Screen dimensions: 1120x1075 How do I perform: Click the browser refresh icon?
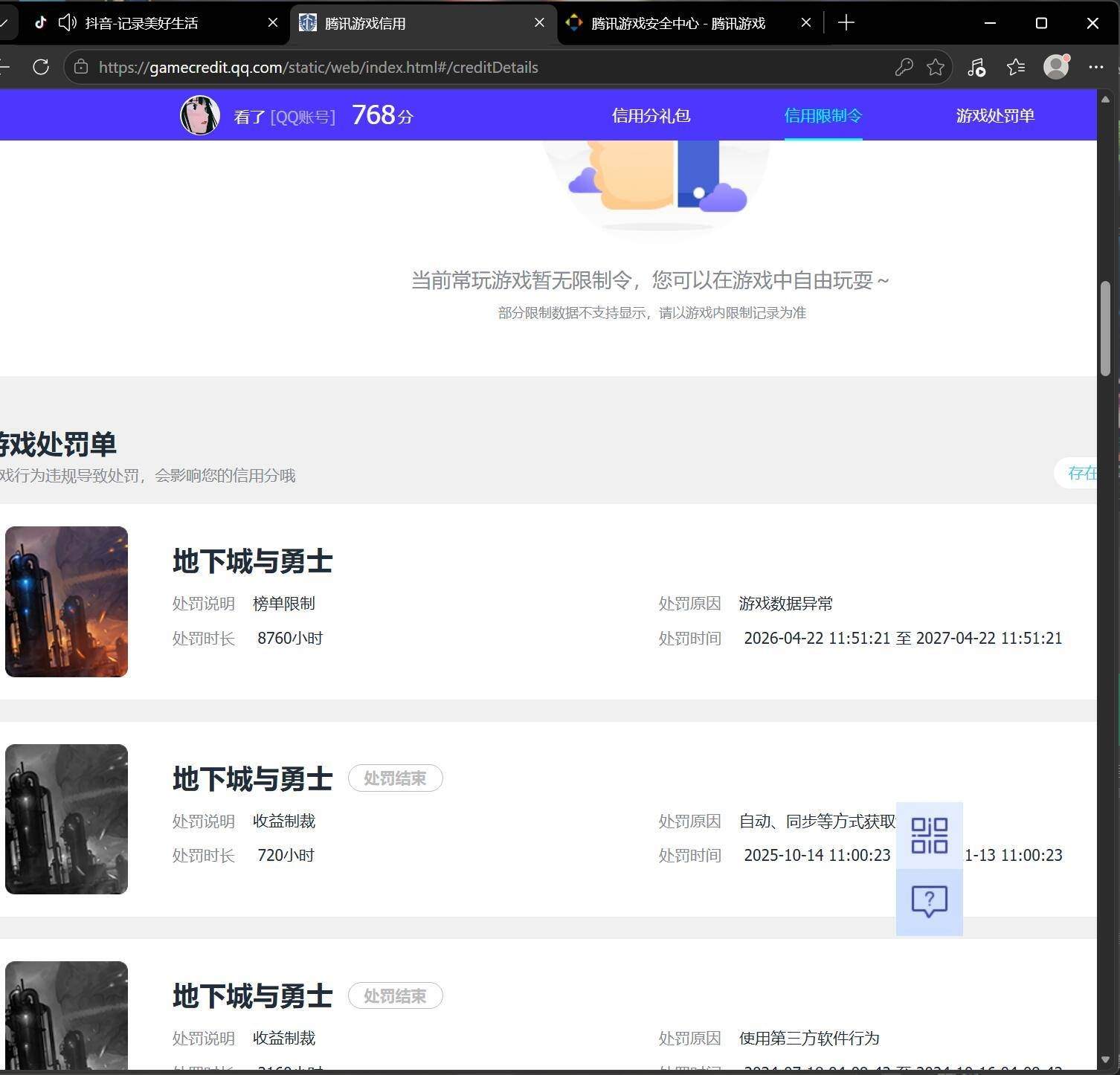[x=41, y=67]
